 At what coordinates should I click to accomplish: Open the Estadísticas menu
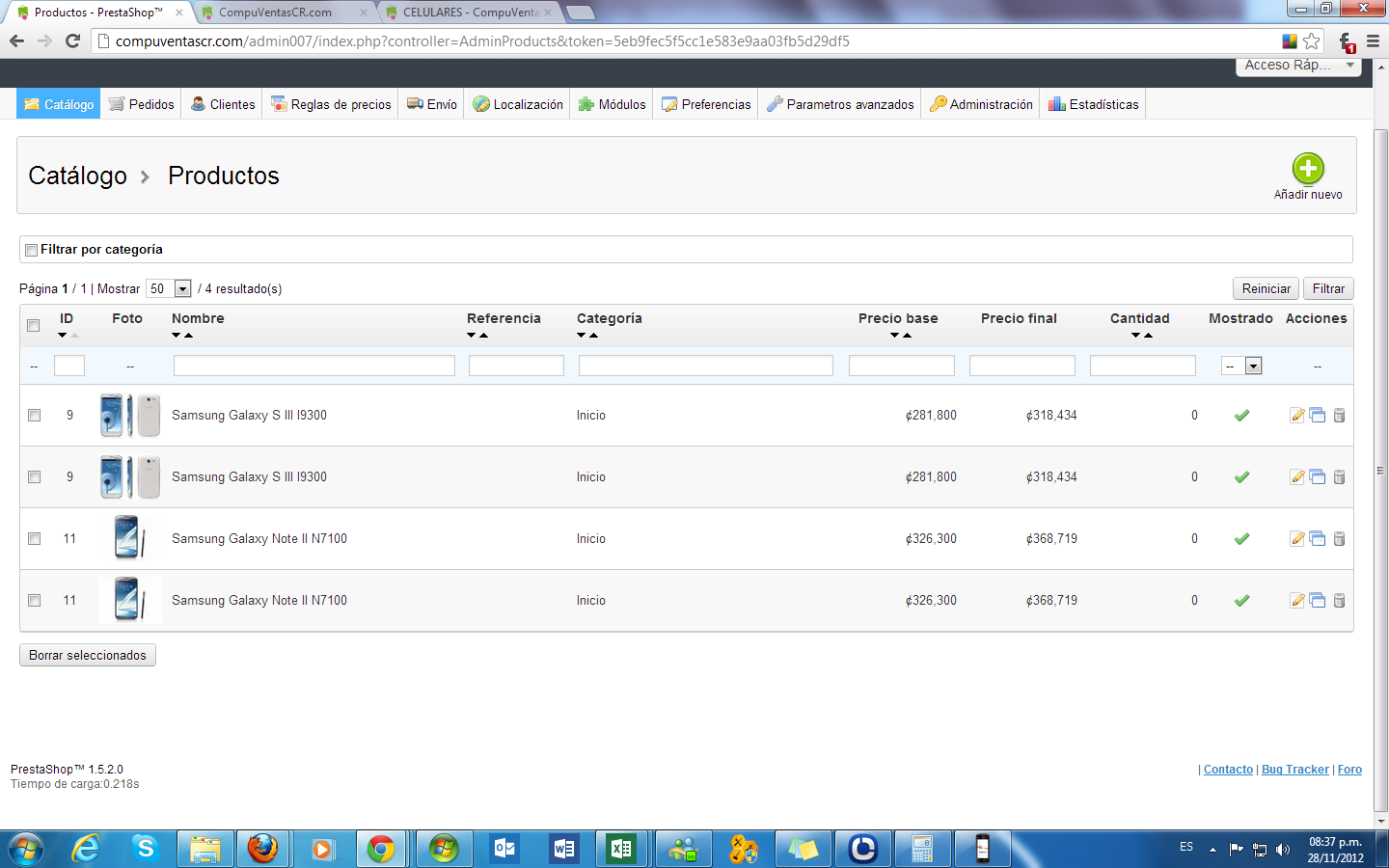click(1093, 104)
